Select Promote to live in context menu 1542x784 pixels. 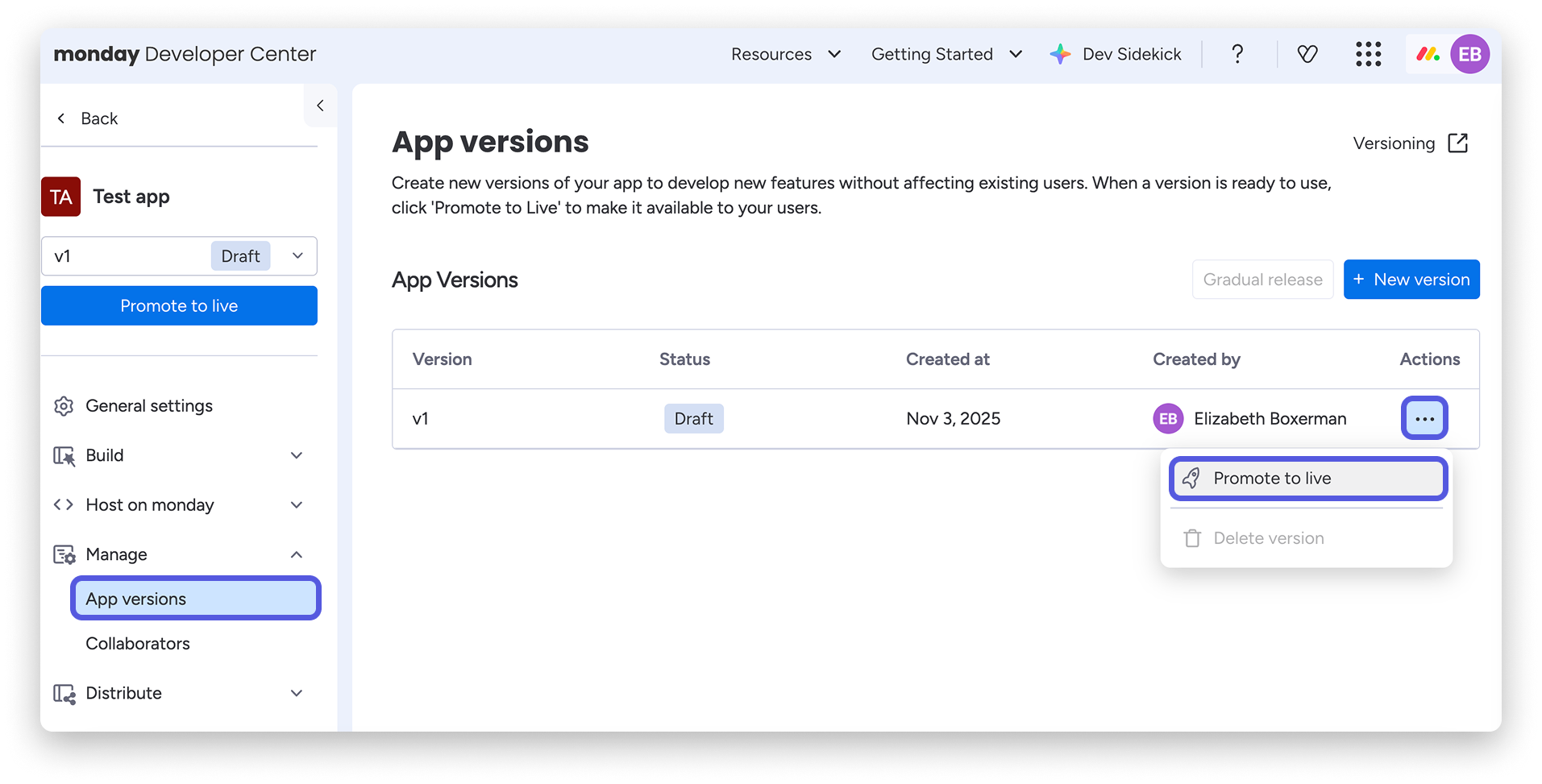tap(1308, 479)
